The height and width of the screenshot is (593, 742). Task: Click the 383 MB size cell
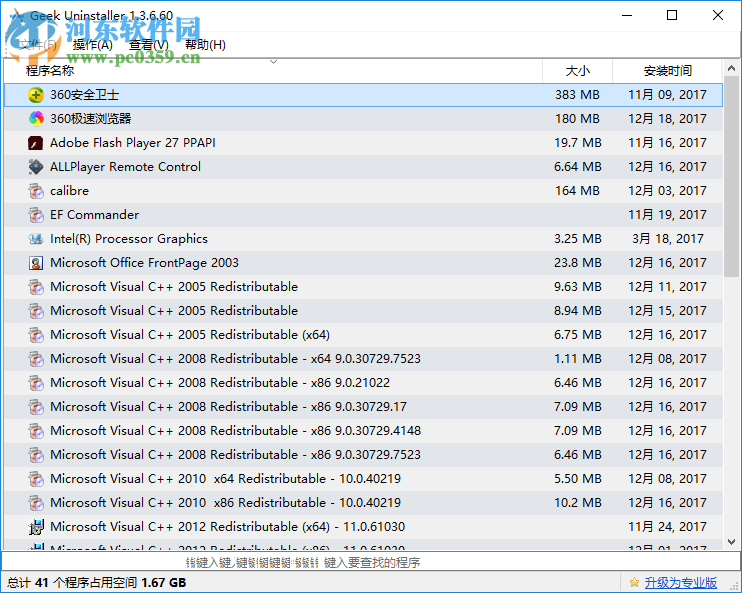(577, 95)
